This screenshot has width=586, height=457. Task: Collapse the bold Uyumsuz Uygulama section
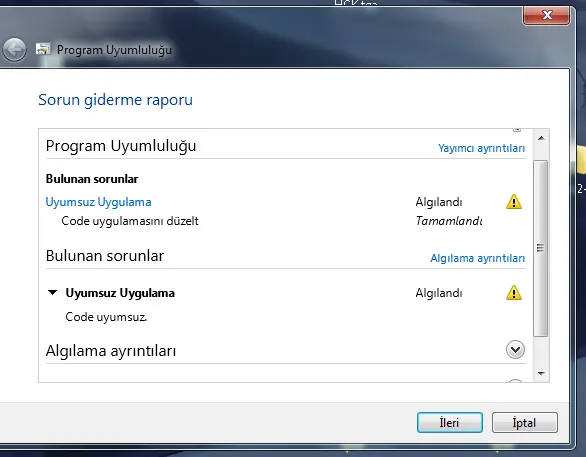pyautogui.click(x=53, y=293)
